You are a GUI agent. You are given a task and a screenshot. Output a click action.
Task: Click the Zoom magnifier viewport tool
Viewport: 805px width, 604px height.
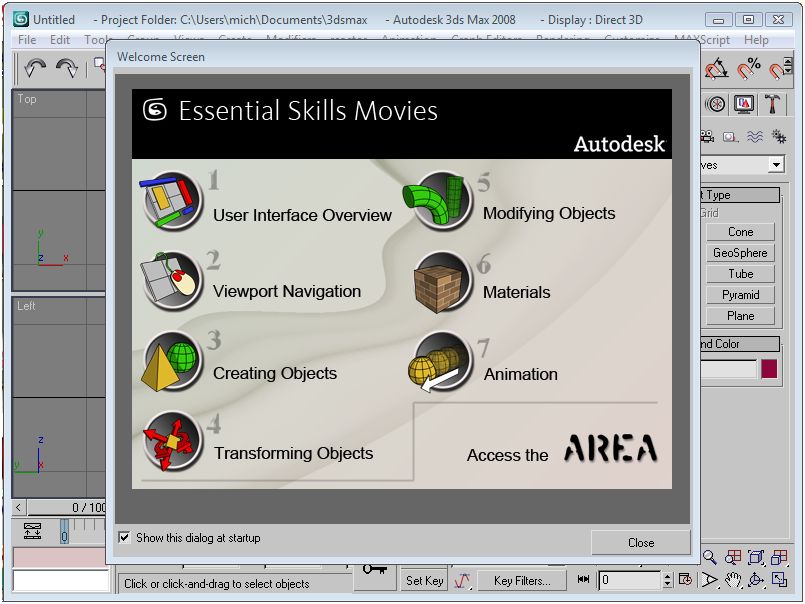coord(710,557)
